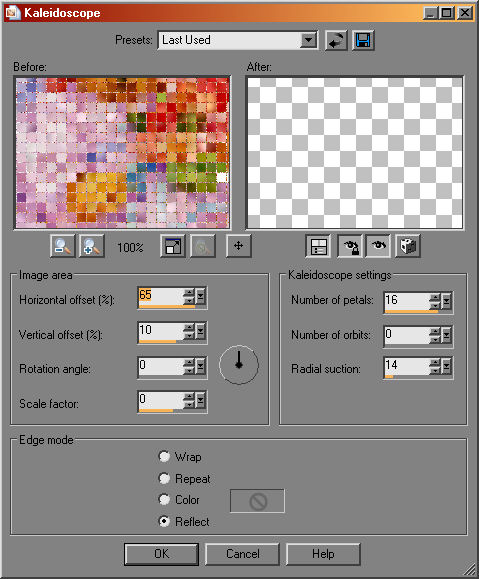Select the Color edge mode
Image resolution: width=479 pixels, height=579 pixels.
click(164, 500)
